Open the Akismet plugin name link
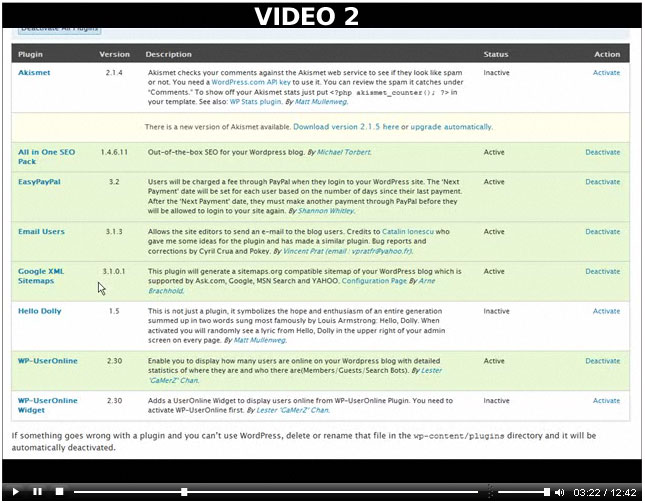645x503 pixels. click(34, 72)
